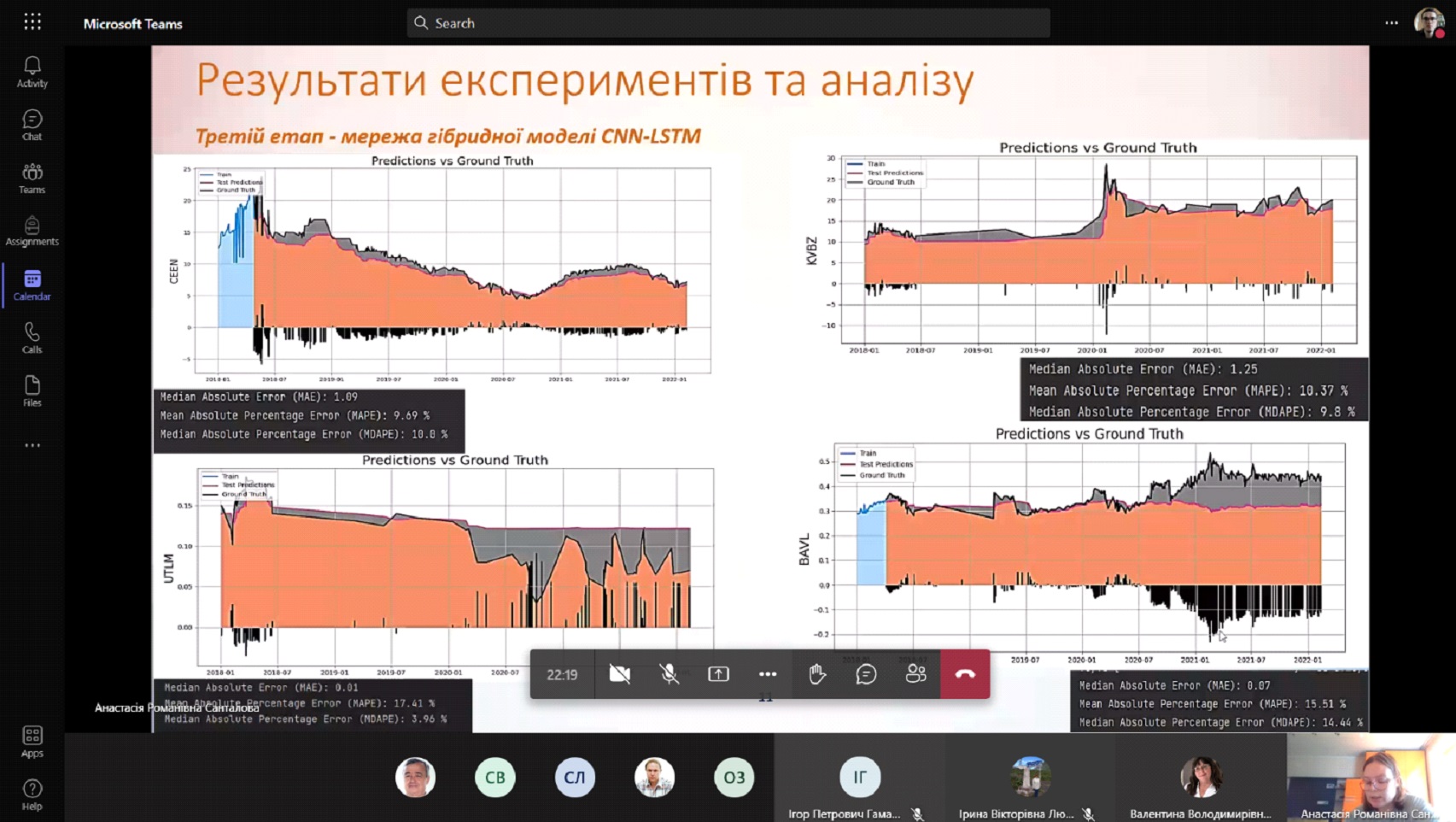
Task: Go to Teams section in sidebar
Action: [32, 179]
